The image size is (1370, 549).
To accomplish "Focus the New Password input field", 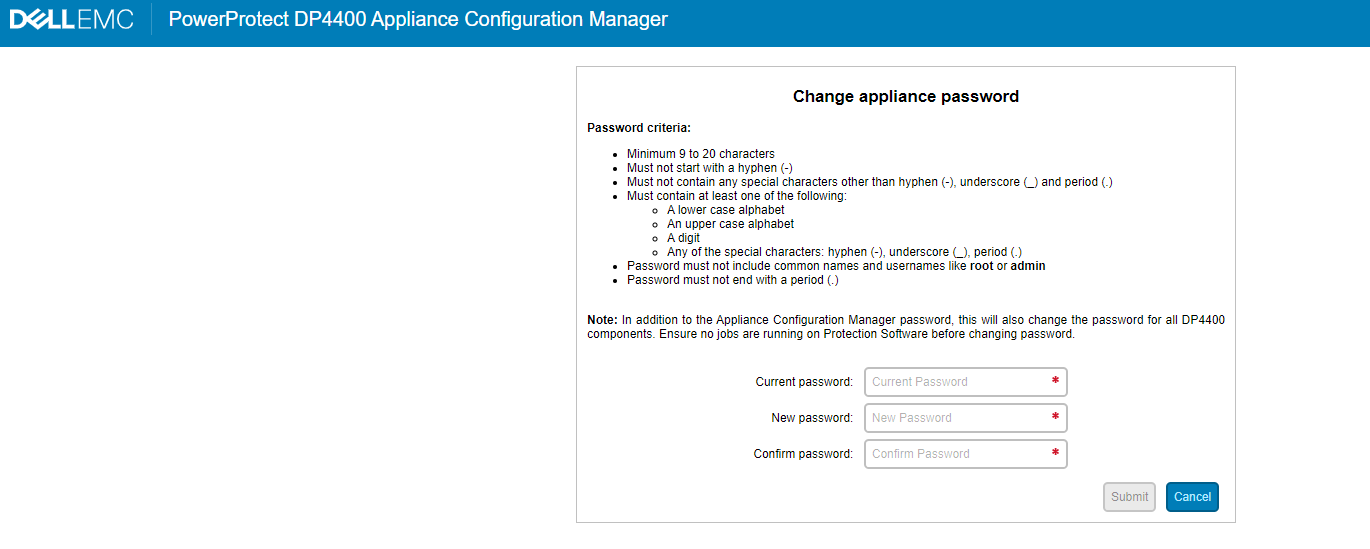I will 955,418.
